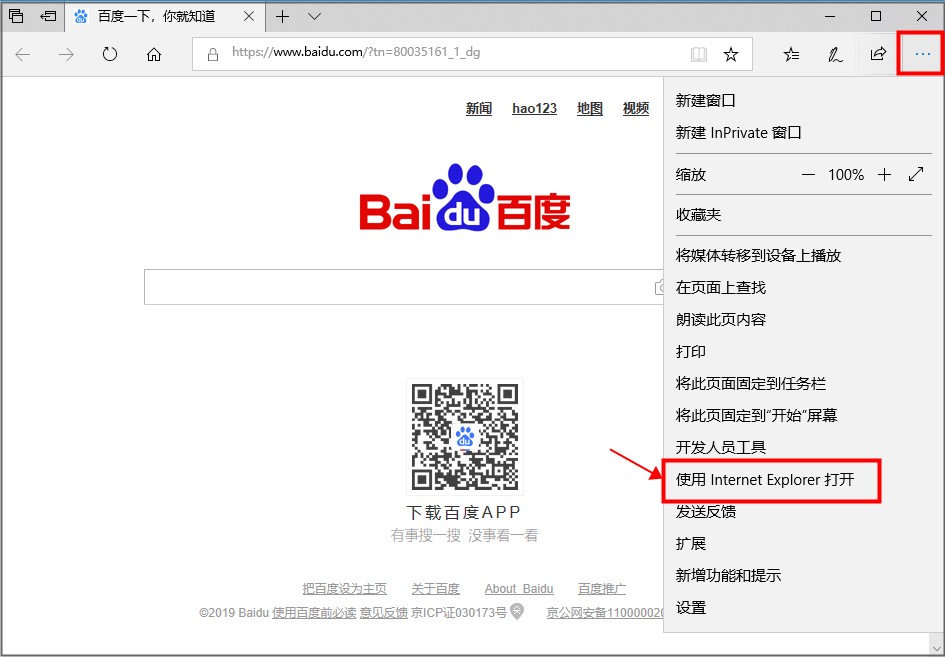Add notes with pen icon

click(835, 54)
